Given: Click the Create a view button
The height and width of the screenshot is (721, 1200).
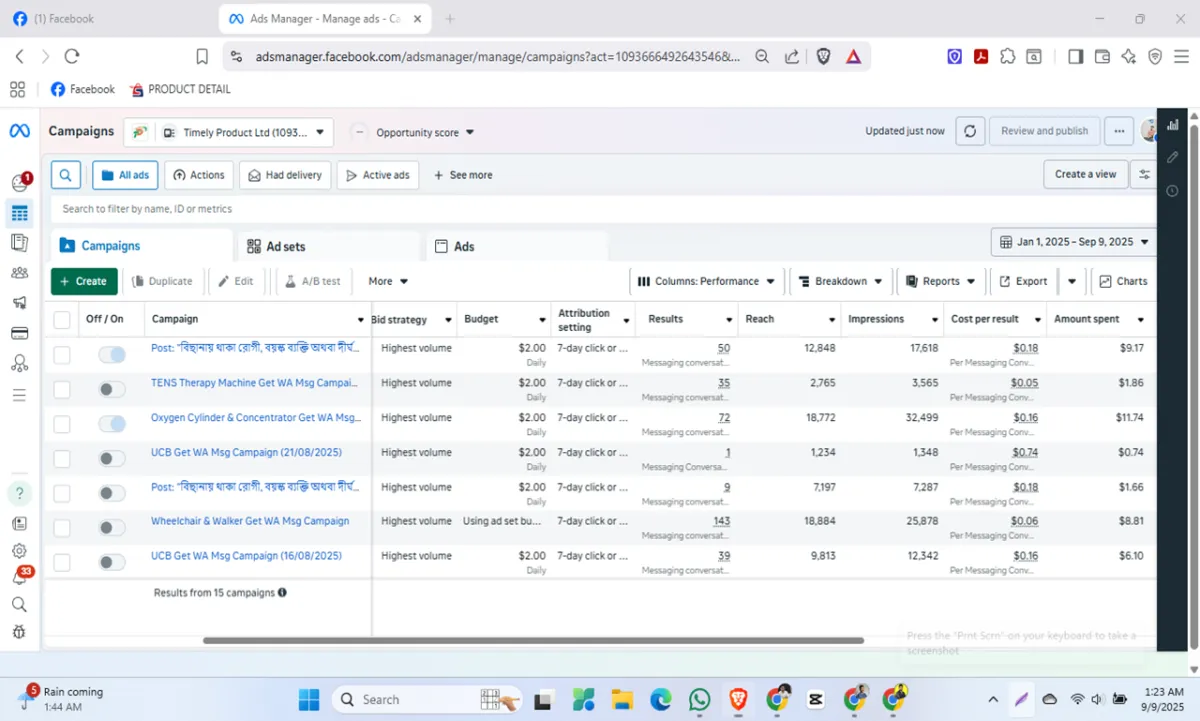Looking at the screenshot, I should click(1085, 174).
